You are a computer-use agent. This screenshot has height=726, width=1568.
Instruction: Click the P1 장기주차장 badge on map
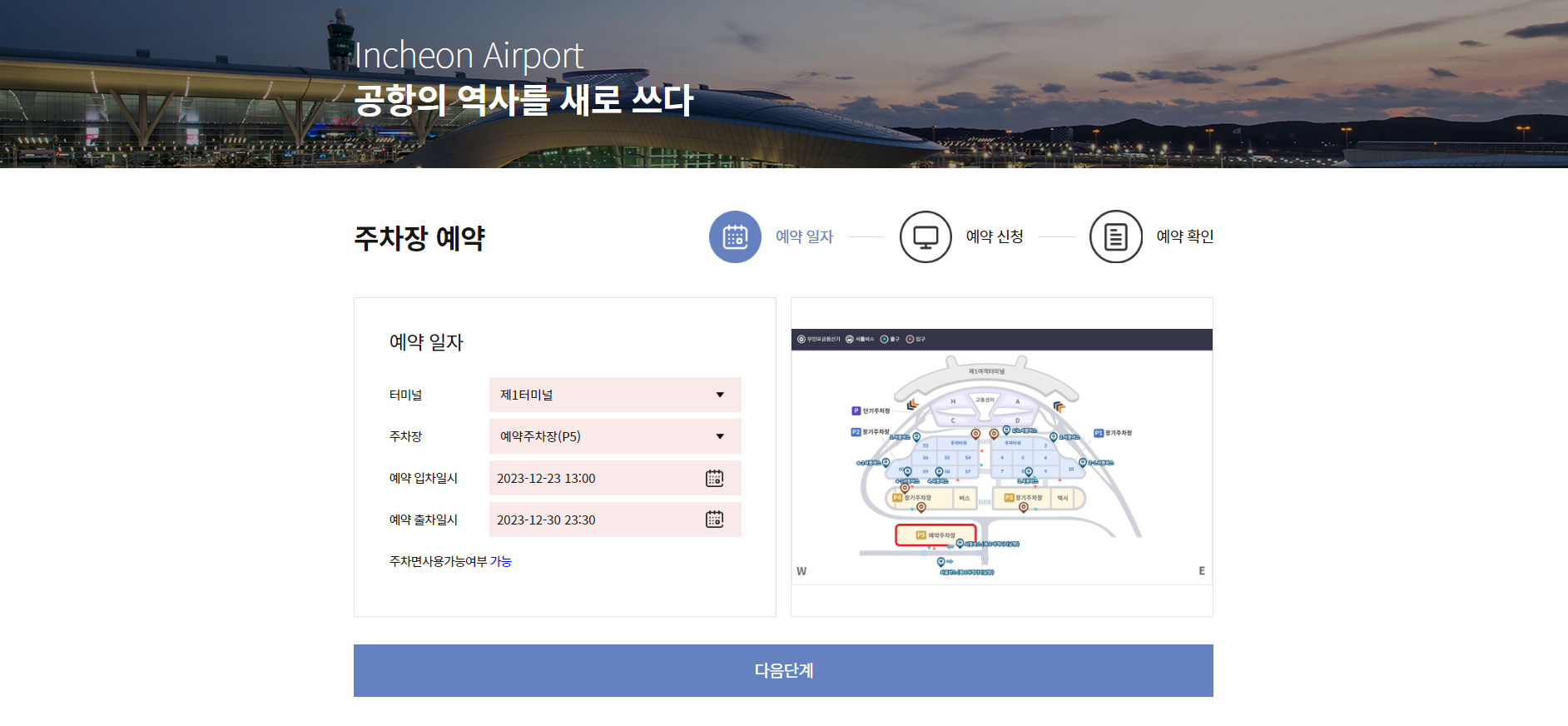pos(1099,433)
